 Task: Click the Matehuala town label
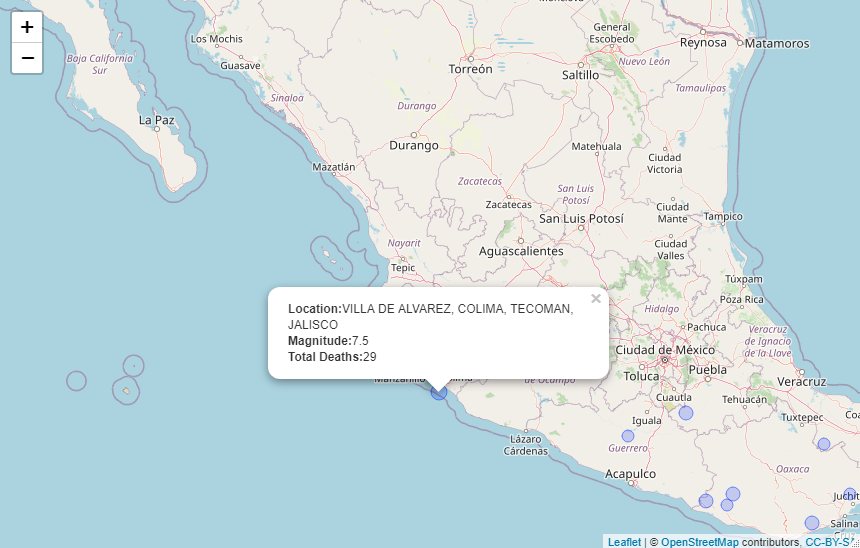596,146
